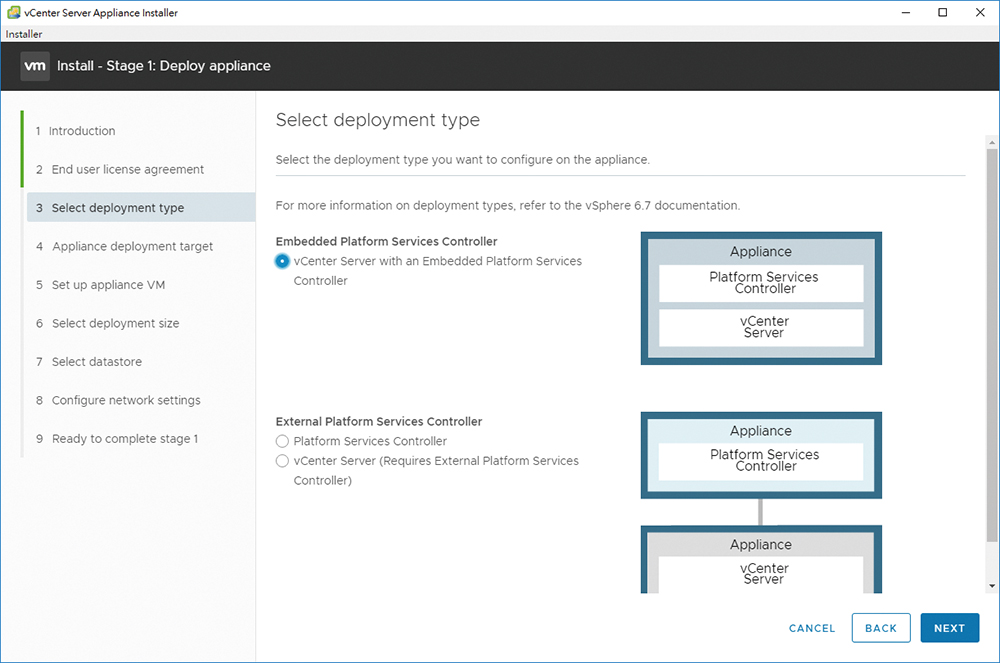The height and width of the screenshot is (663, 1000).
Task: Click the vCenter installer title bar icon
Action: pyautogui.click(x=13, y=12)
